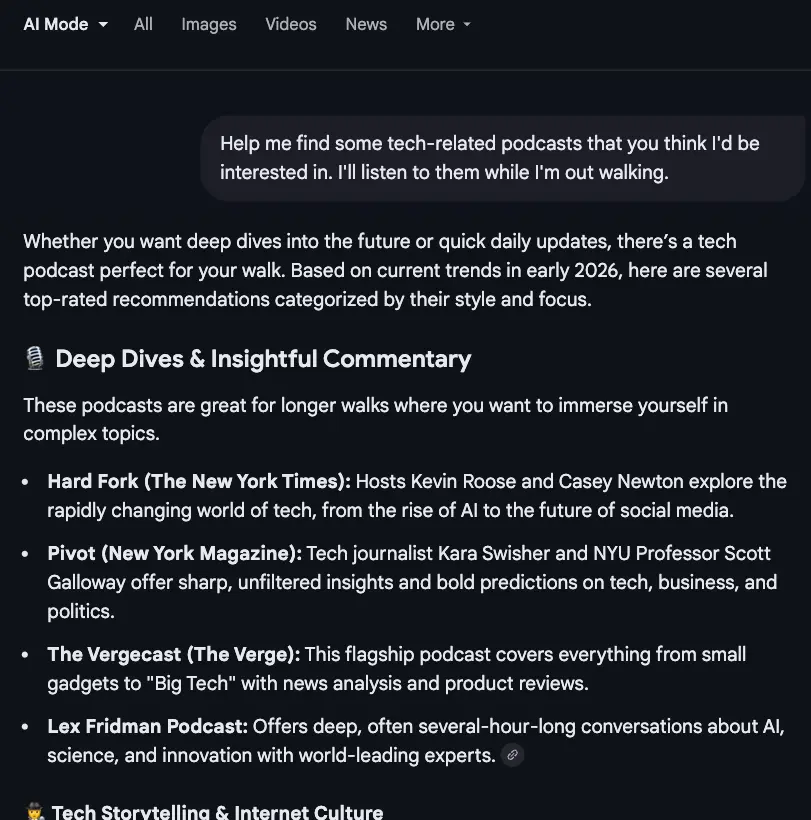The width and height of the screenshot is (811, 820).
Task: Click the Lex Fridman Podcast title
Action: tap(147, 726)
